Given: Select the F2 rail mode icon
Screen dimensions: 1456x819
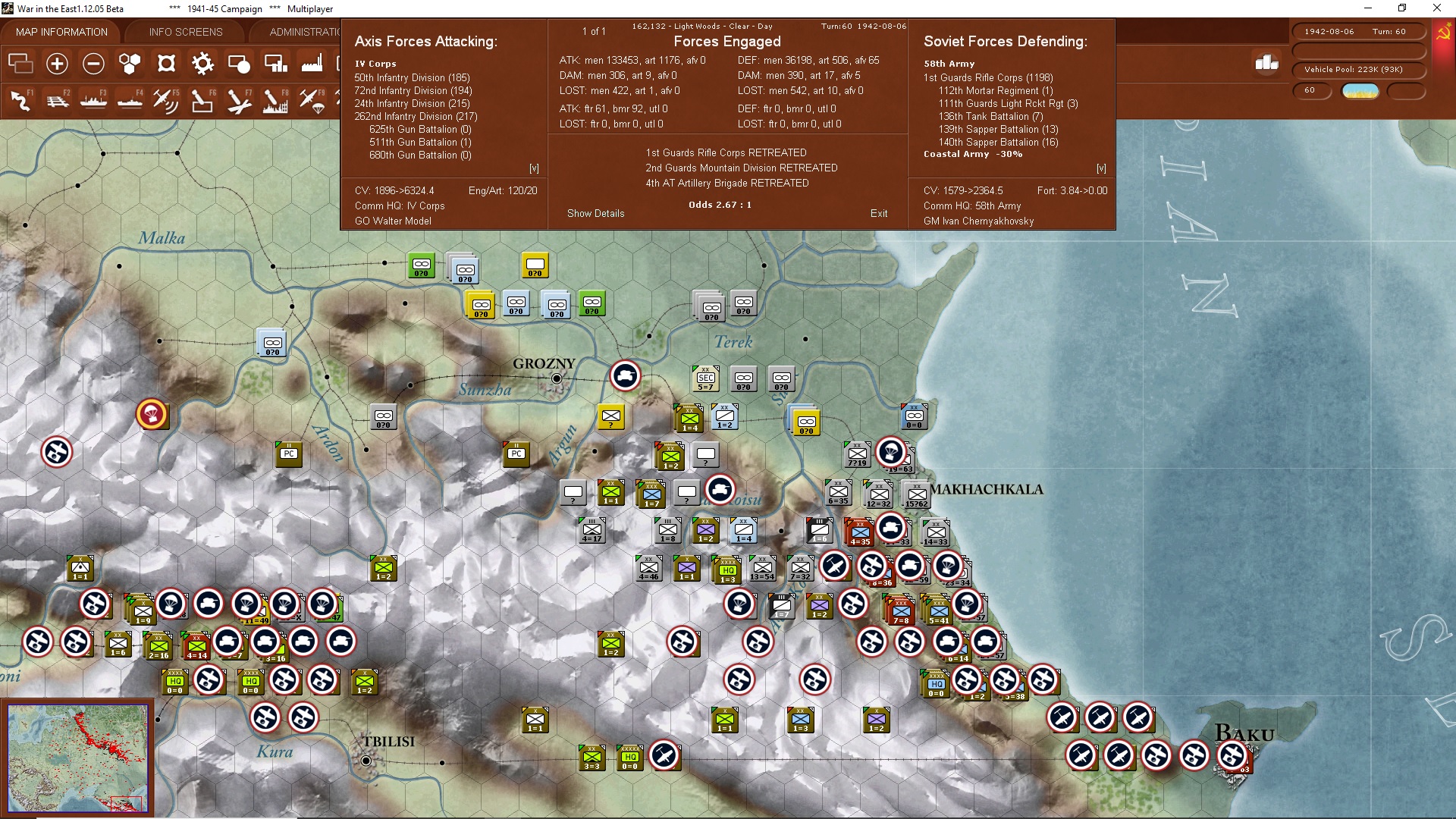Looking at the screenshot, I should coord(57,100).
